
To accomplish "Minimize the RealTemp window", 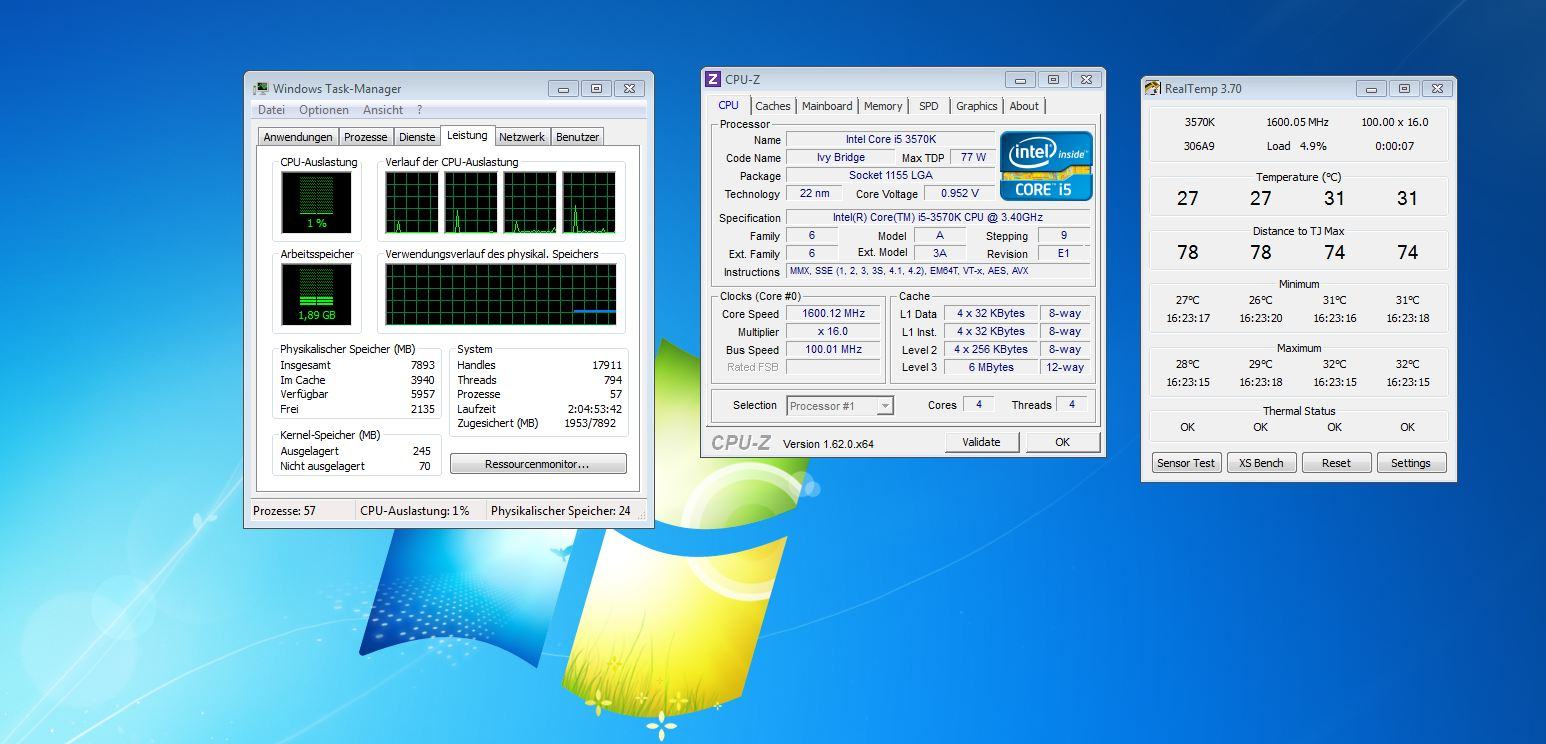I will (x=1371, y=89).
